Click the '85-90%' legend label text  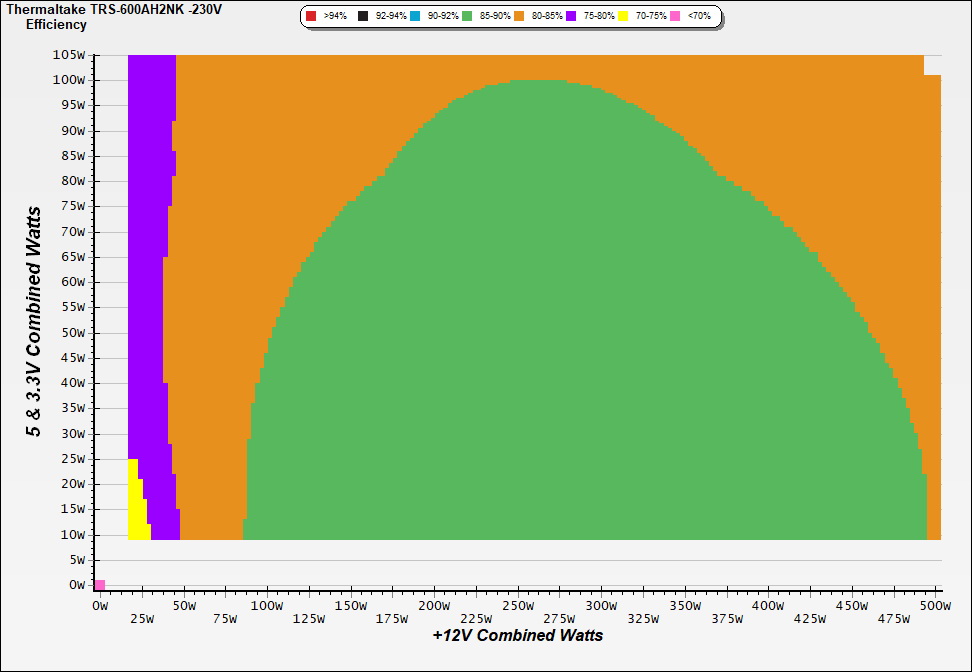(493, 17)
